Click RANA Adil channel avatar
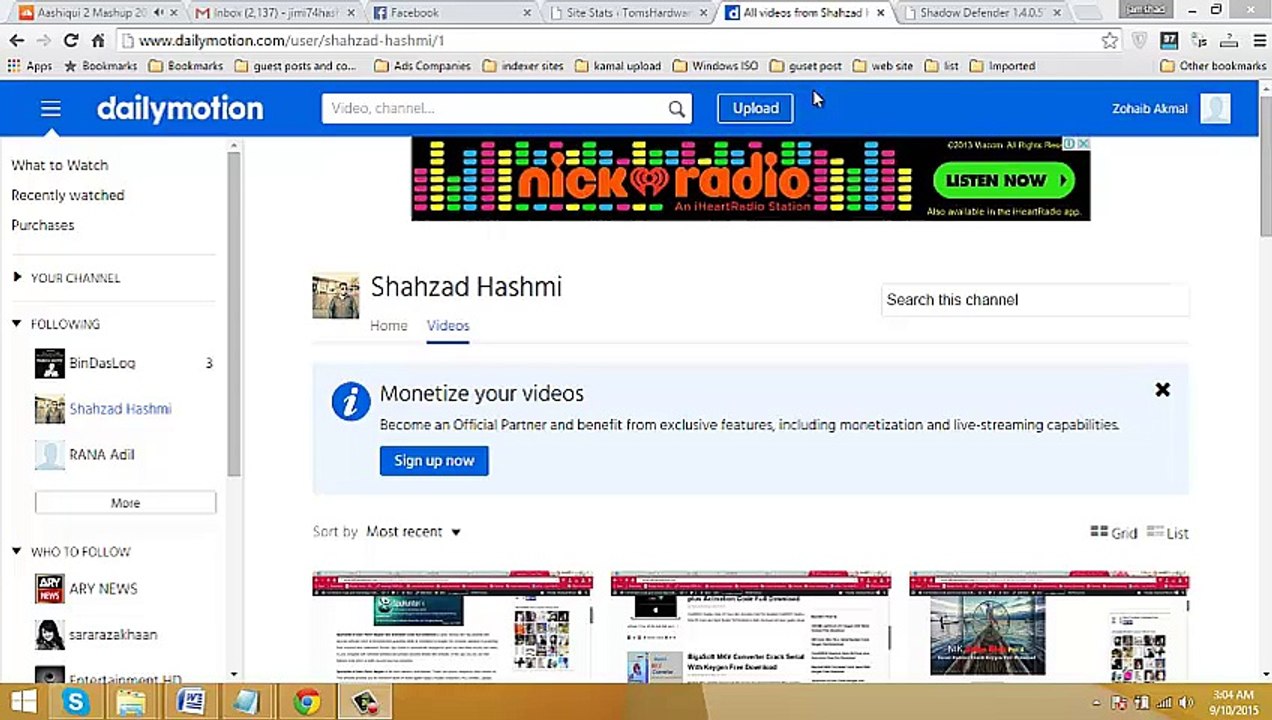Image resolution: width=1272 pixels, height=720 pixels. pyautogui.click(x=49, y=454)
